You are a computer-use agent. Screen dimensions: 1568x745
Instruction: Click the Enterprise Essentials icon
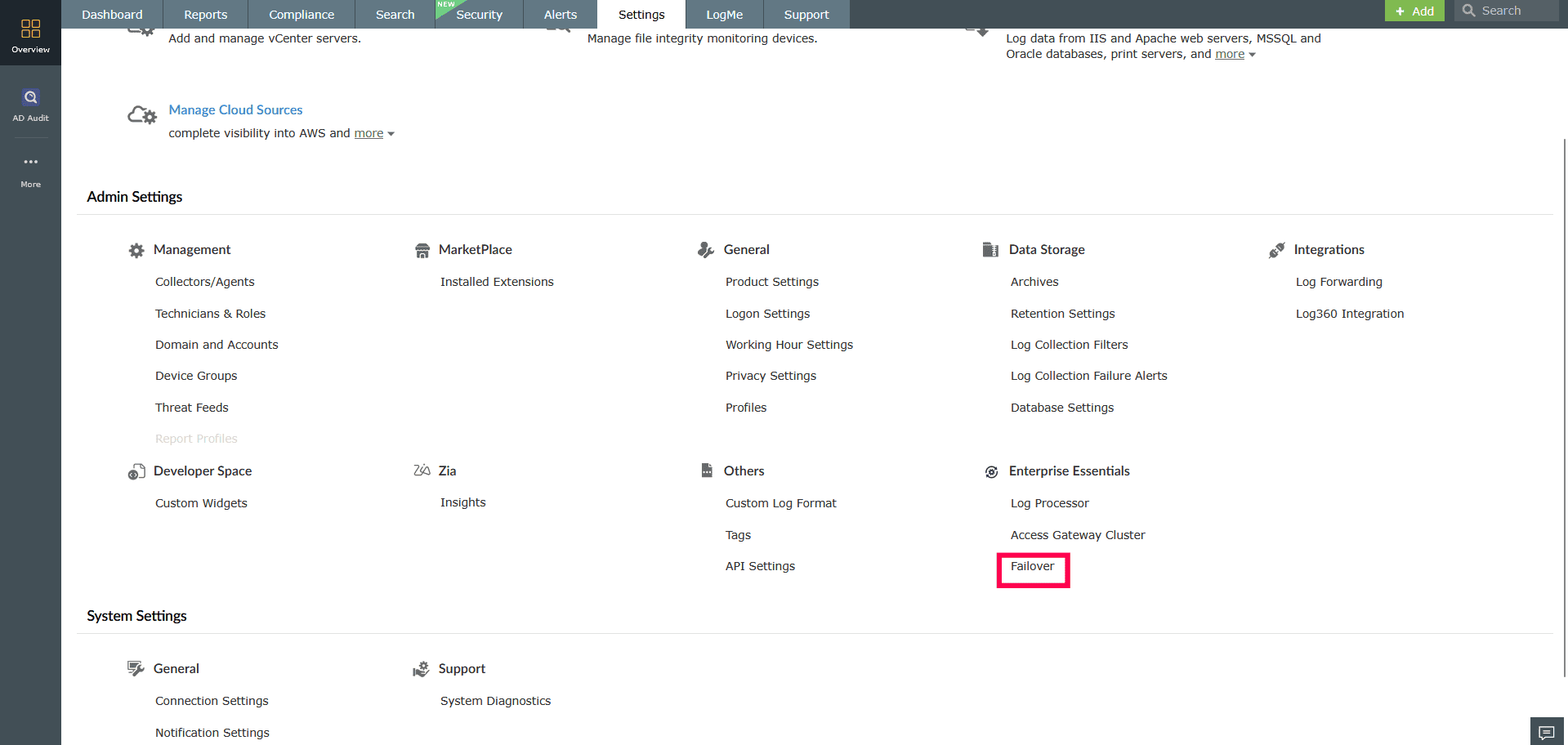[x=991, y=471]
